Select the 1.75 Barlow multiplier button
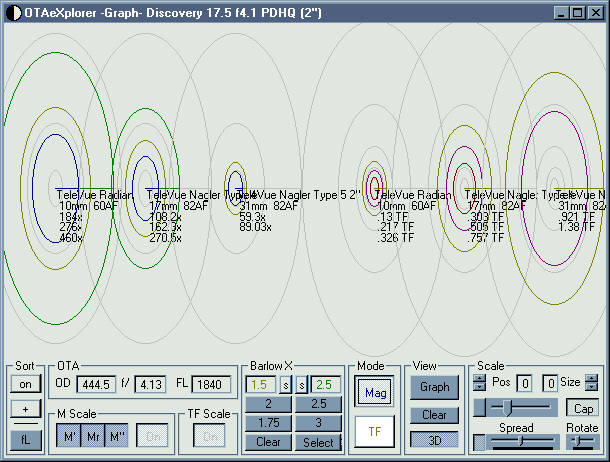610x462 pixels. [x=268, y=423]
